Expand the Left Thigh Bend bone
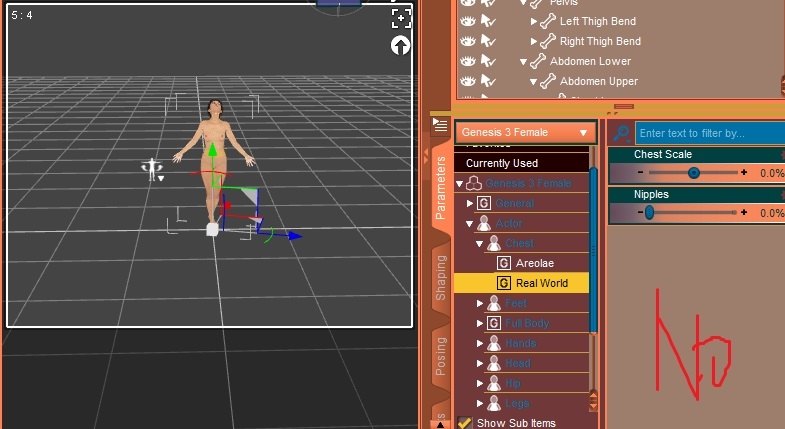The width and height of the screenshot is (785, 429). (x=534, y=22)
